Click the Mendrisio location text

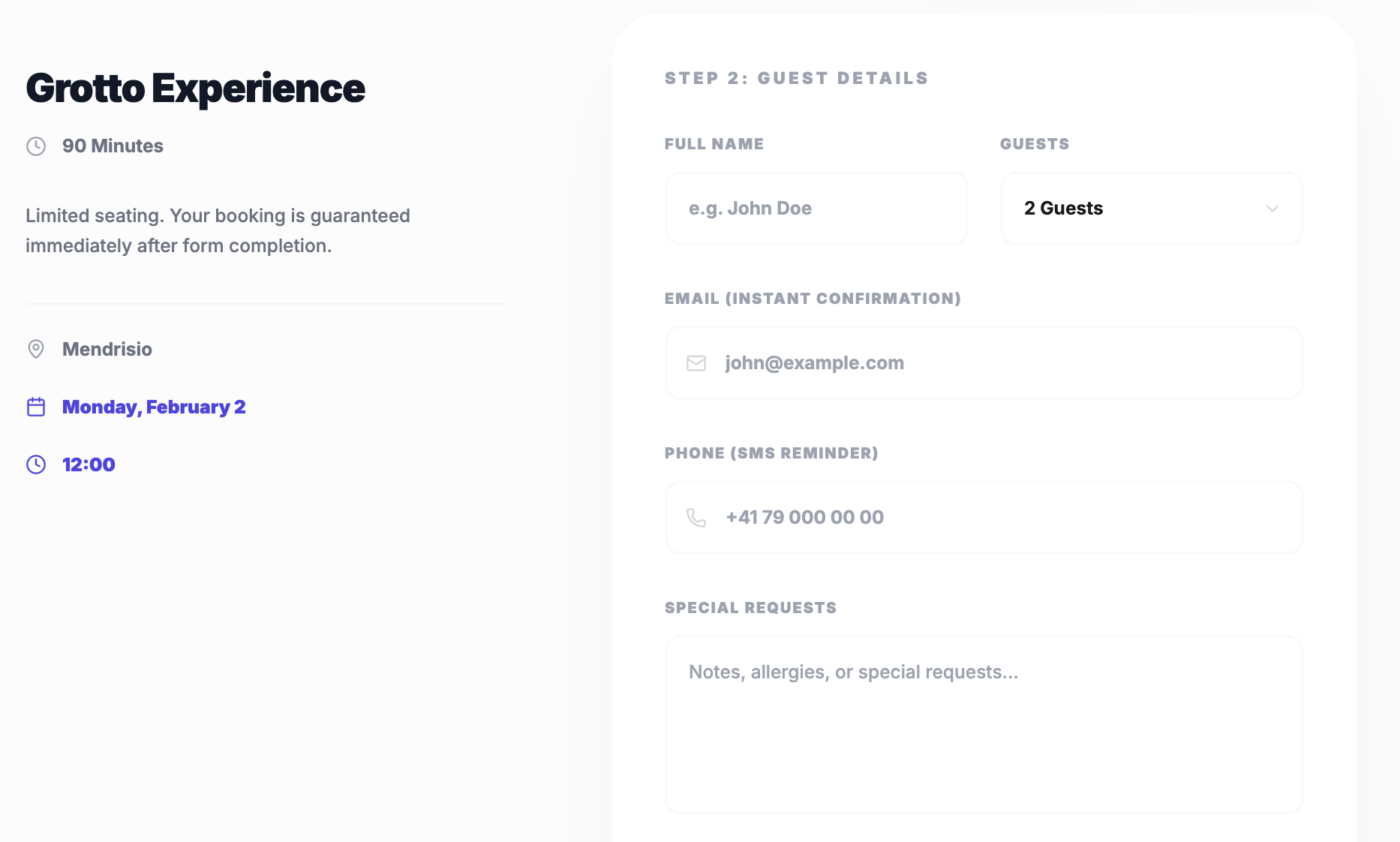pyautogui.click(x=107, y=349)
